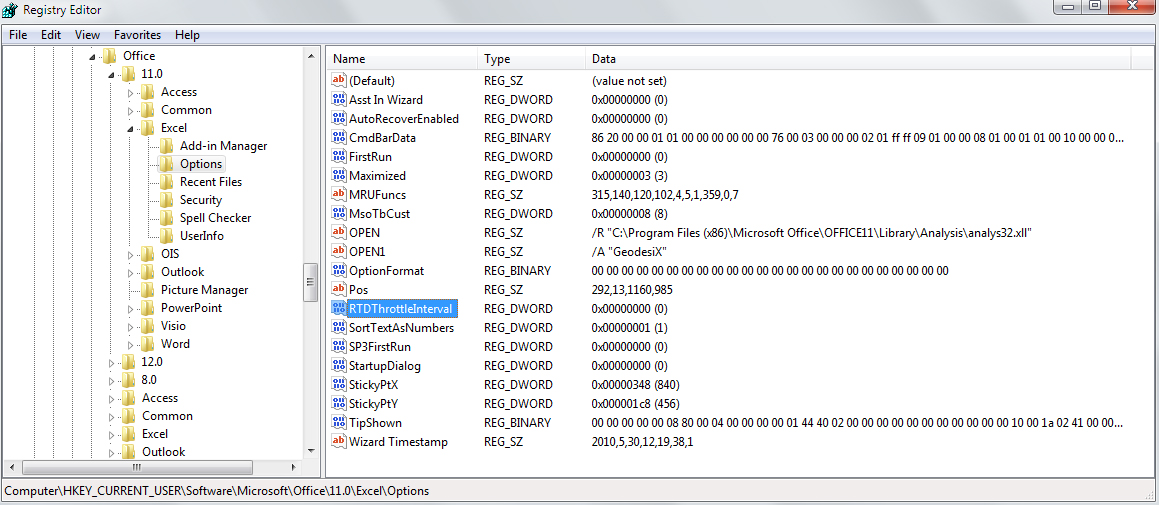Screen dimensions: 1159x505
Task: Click the tree pane scroll up arrow
Action: coord(310,55)
